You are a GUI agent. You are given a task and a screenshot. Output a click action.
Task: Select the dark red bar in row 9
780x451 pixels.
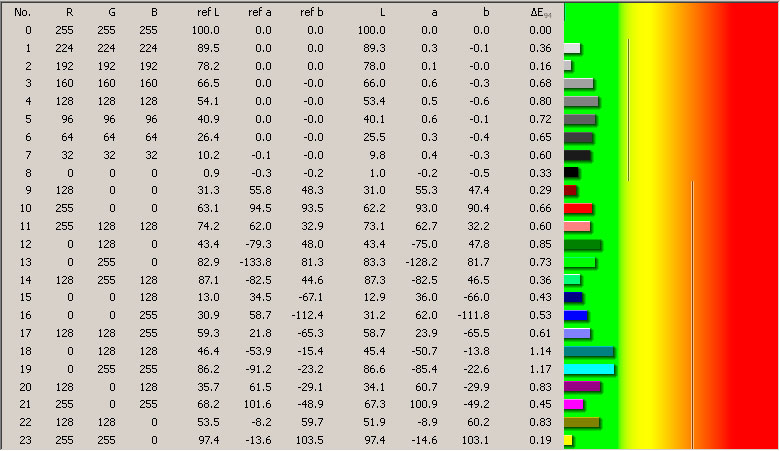click(570, 190)
